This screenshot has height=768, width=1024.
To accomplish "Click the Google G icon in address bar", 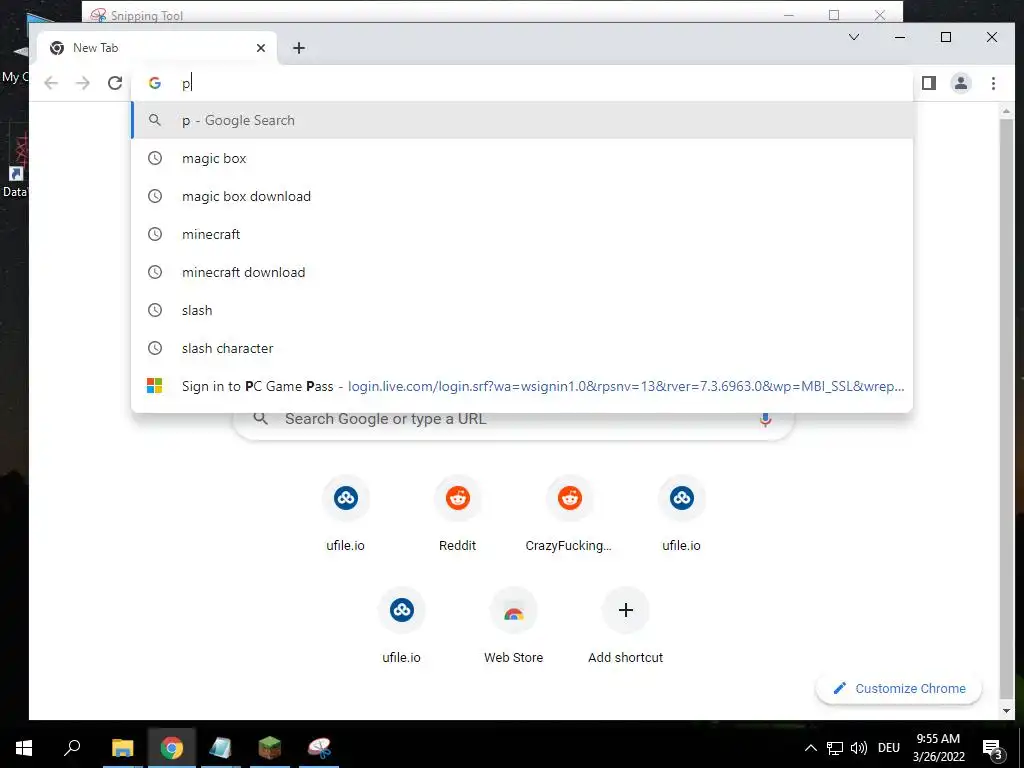I will click(155, 83).
